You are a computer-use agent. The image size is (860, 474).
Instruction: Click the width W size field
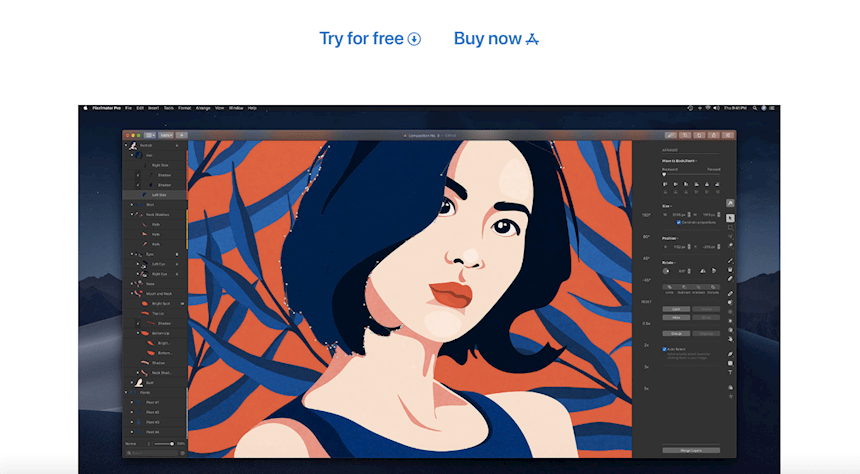point(680,215)
